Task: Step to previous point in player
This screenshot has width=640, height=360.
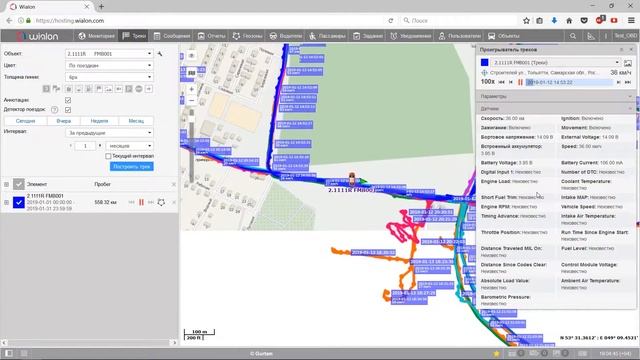Action: (511, 82)
